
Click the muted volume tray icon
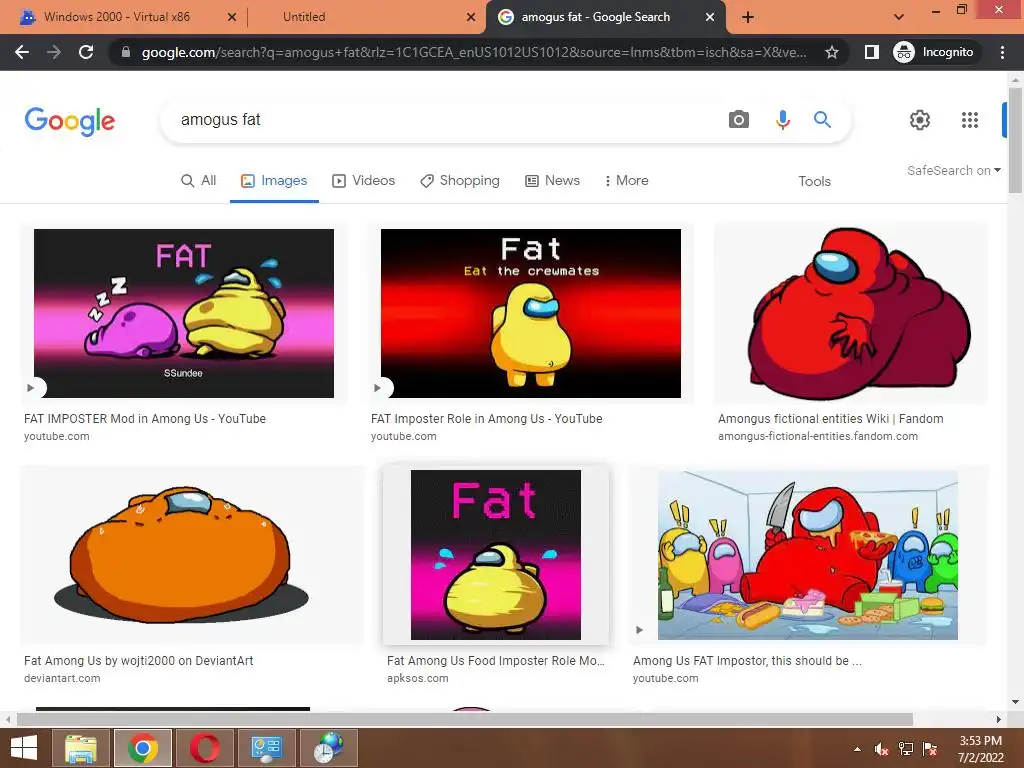pos(882,749)
